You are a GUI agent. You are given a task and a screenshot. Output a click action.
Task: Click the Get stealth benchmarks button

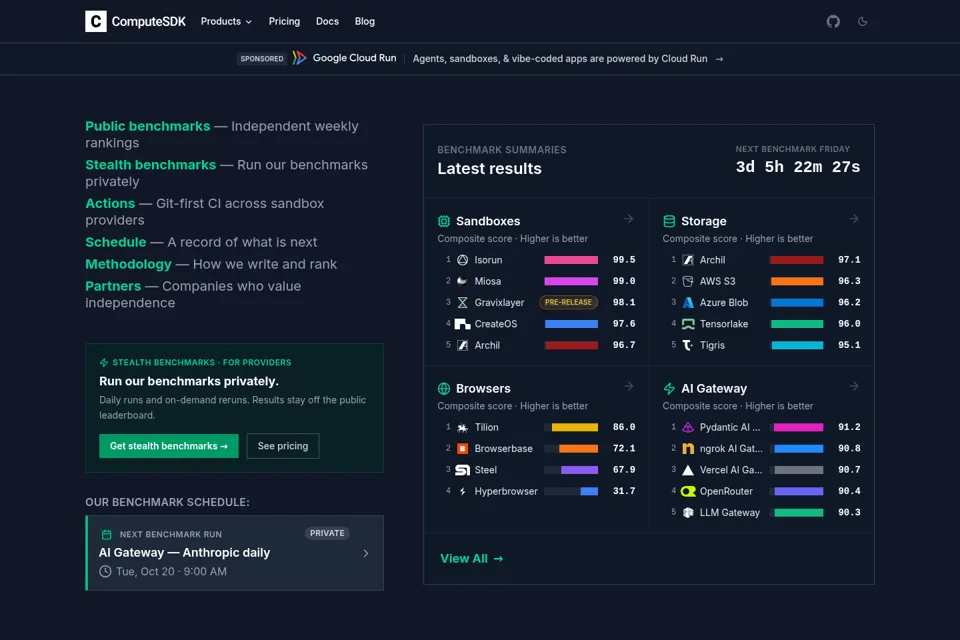pos(169,446)
